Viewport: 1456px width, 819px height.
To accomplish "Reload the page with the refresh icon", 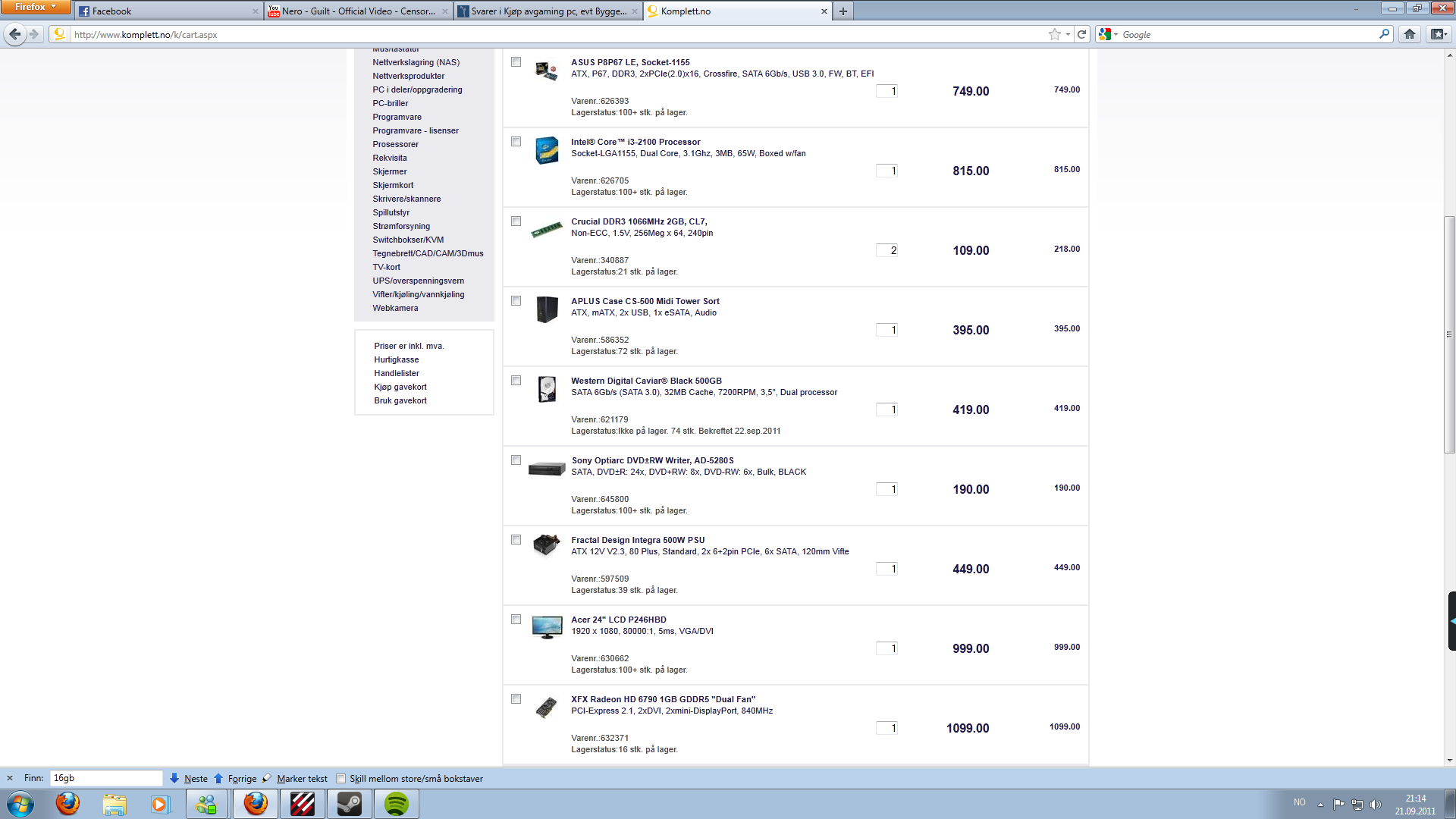I will point(1082,34).
